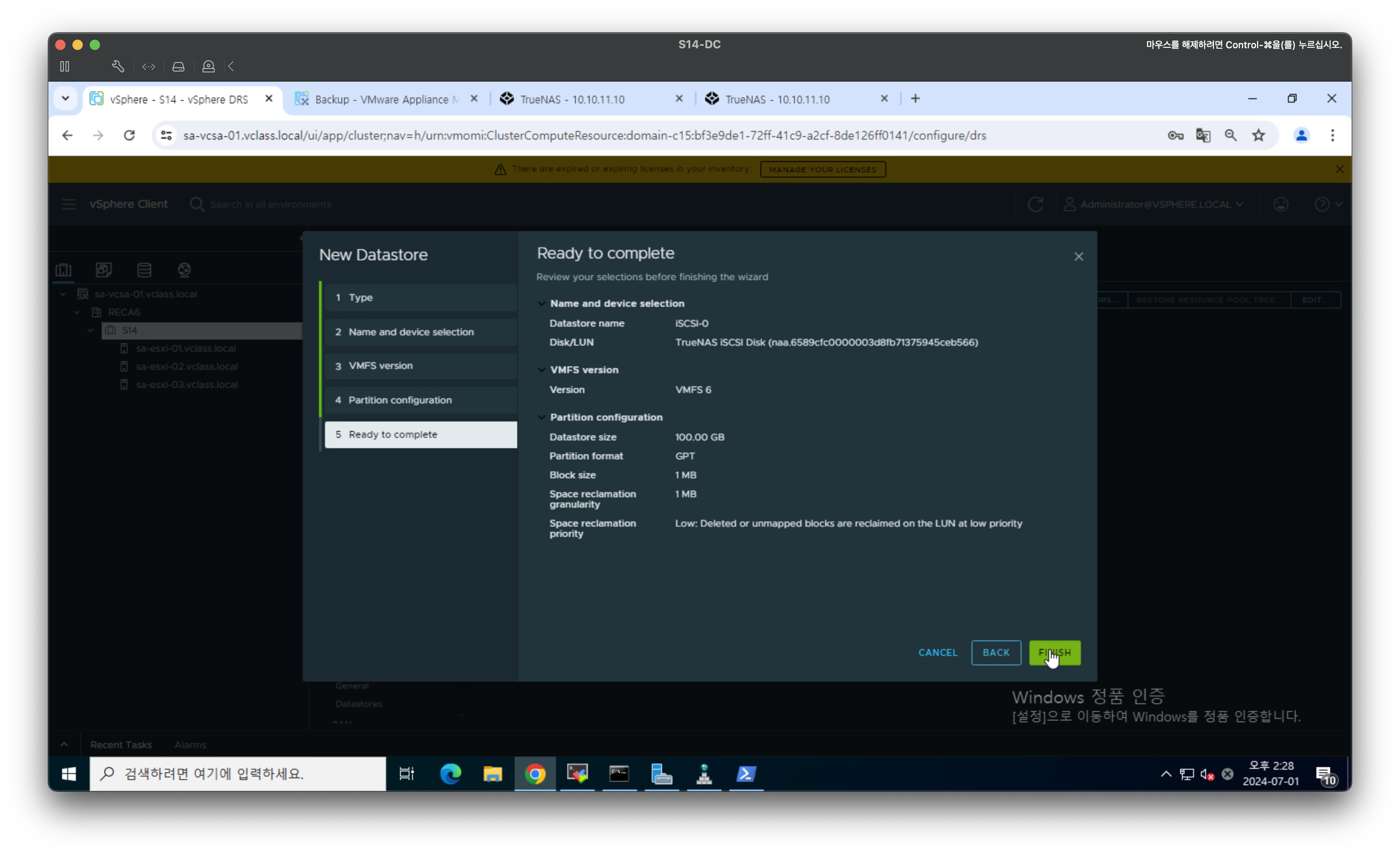The height and width of the screenshot is (855, 1400).
Task: Switch to the Backup VMware Appliance tab
Action: [386, 100]
